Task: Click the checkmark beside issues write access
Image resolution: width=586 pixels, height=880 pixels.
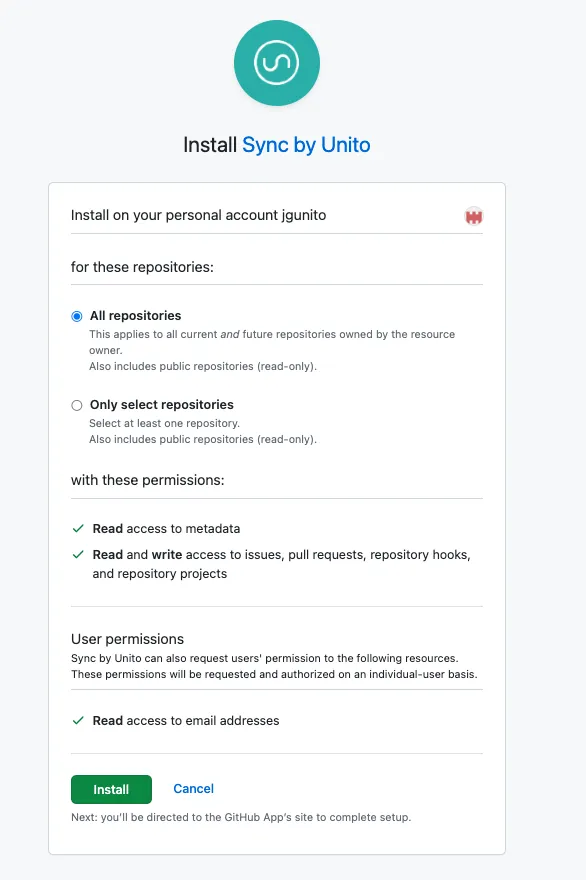Action: point(78,553)
